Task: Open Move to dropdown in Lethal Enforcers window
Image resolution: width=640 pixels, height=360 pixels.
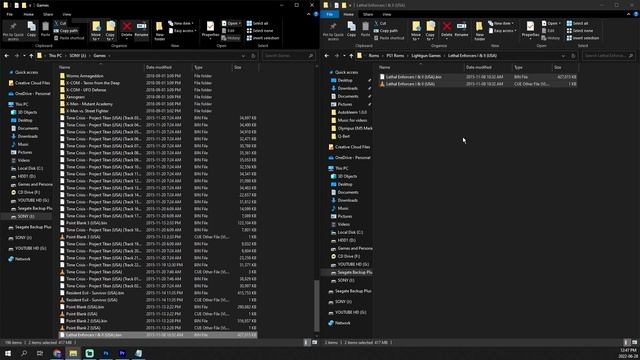Action: click(x=416, y=31)
